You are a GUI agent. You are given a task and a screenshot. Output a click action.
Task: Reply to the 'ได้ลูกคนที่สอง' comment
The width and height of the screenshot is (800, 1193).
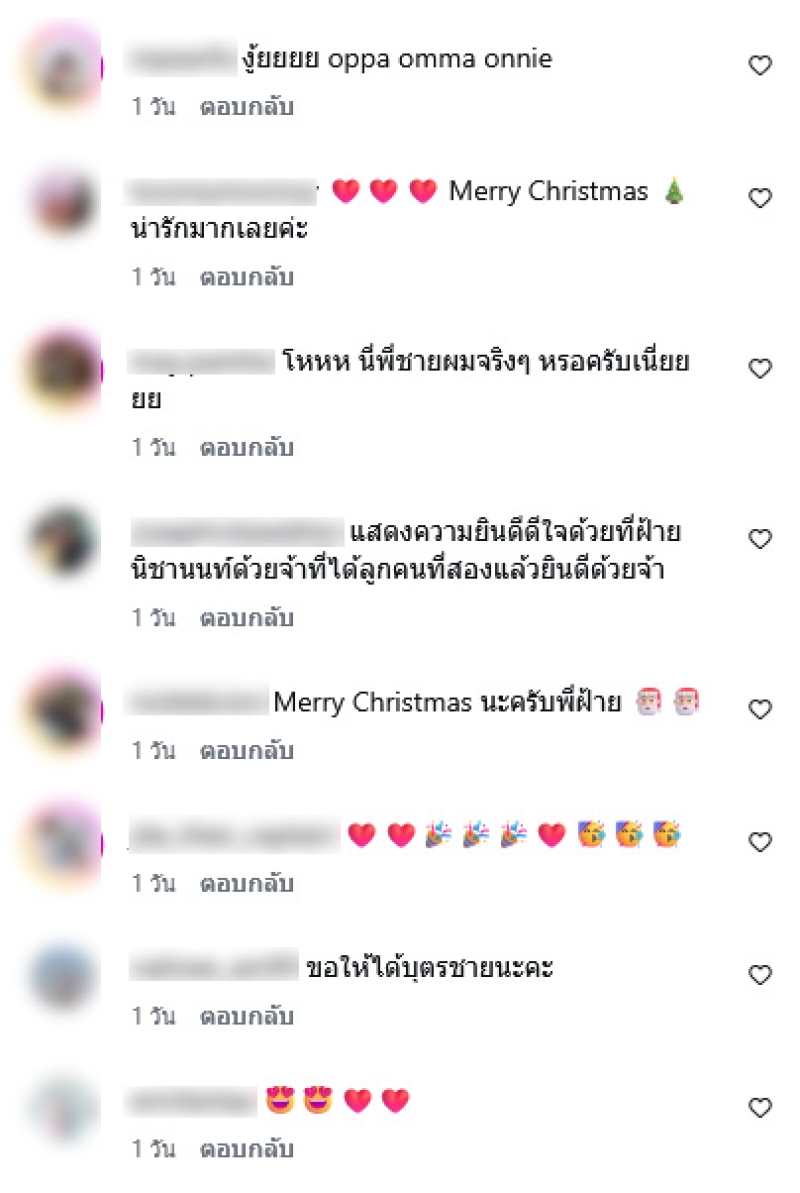point(247,618)
